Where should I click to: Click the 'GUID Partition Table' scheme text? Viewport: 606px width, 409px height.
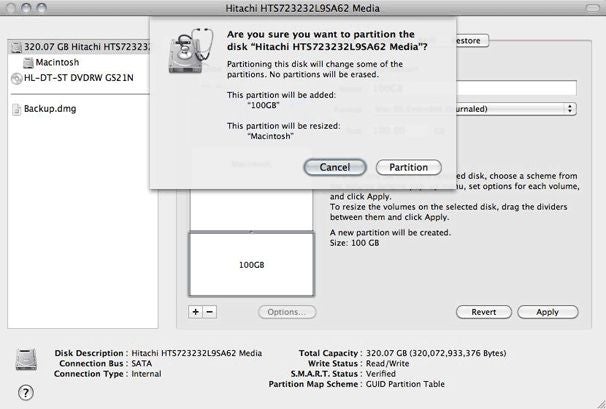point(405,384)
